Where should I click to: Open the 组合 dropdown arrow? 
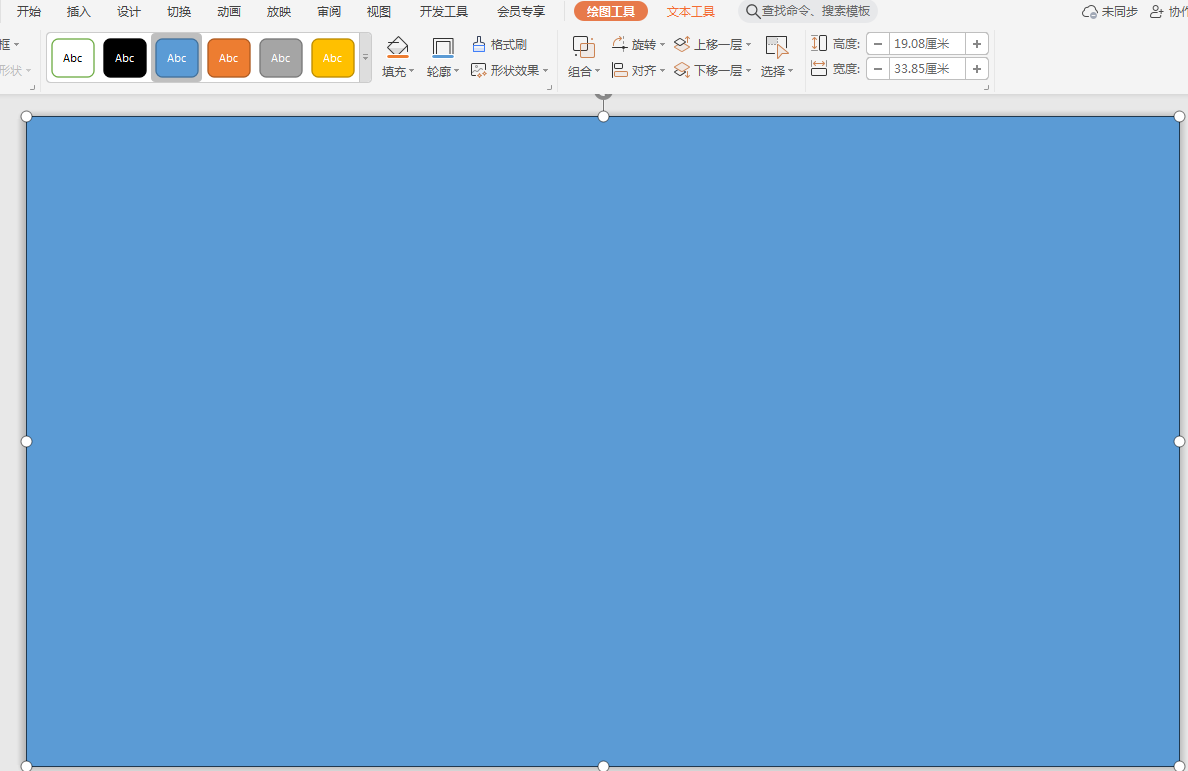597,71
